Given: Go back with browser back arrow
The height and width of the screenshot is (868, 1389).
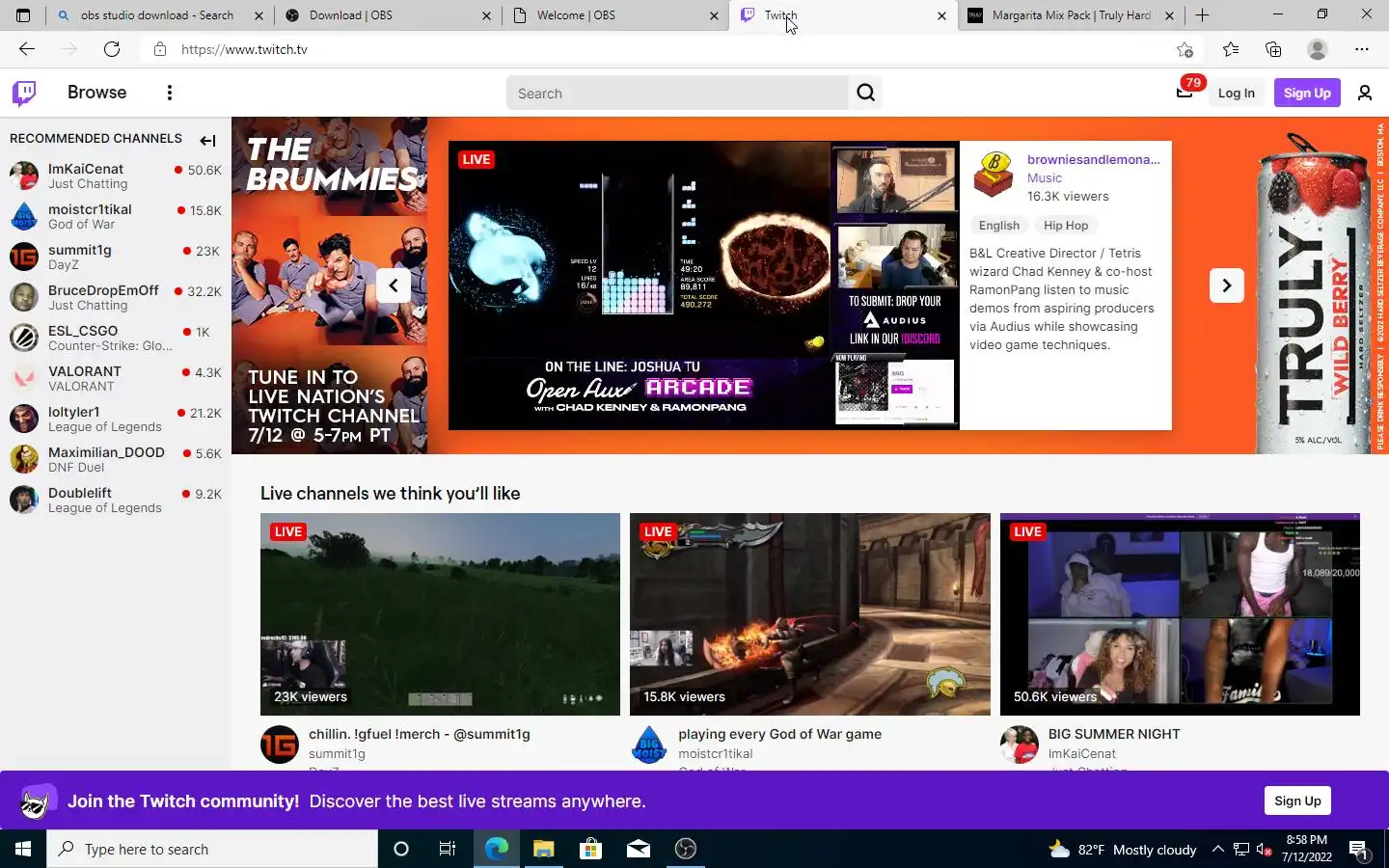Looking at the screenshot, I should 27,49.
